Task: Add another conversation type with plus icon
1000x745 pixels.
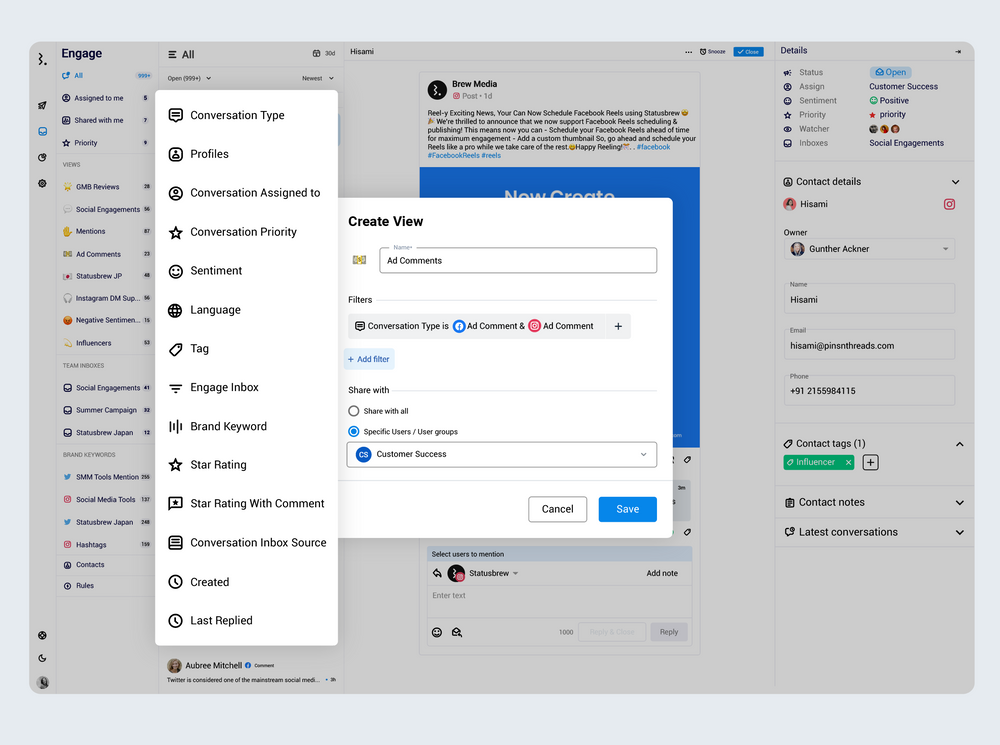Action: (x=618, y=326)
